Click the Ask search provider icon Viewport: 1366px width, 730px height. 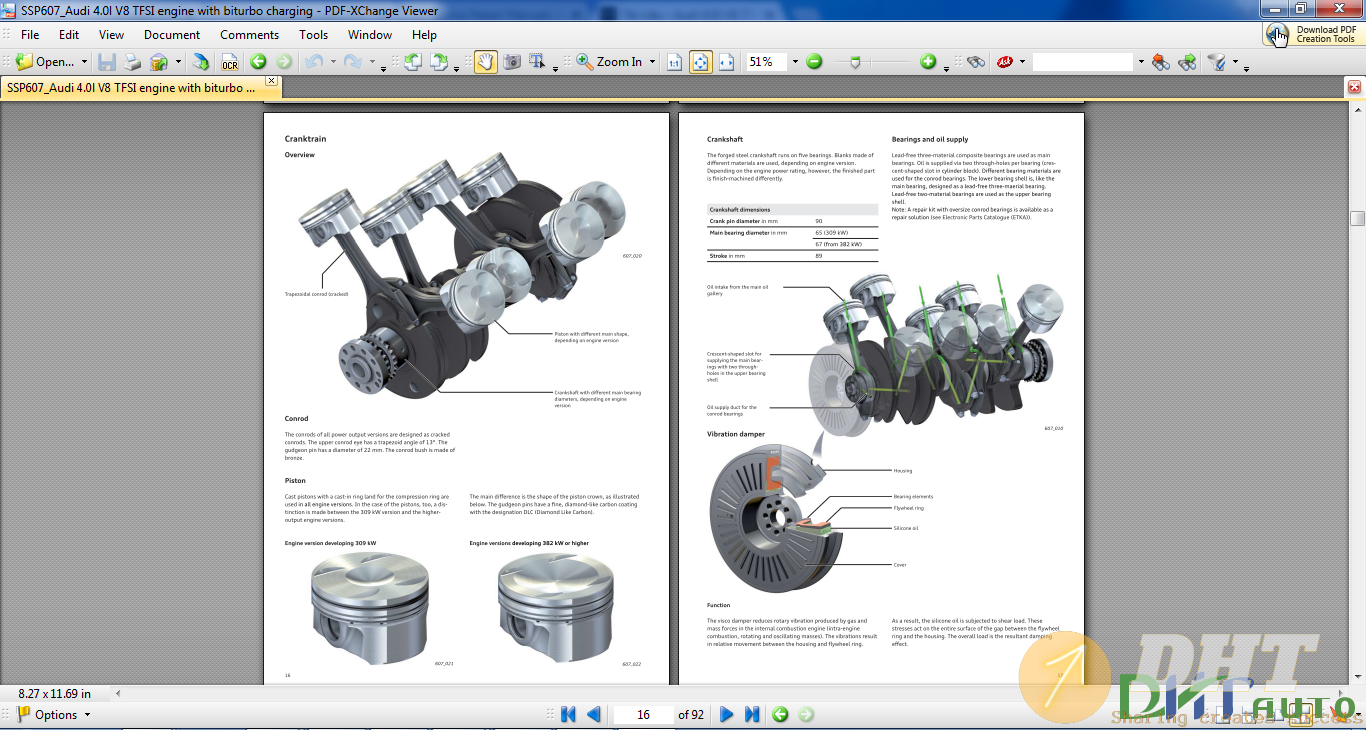[x=1005, y=62]
